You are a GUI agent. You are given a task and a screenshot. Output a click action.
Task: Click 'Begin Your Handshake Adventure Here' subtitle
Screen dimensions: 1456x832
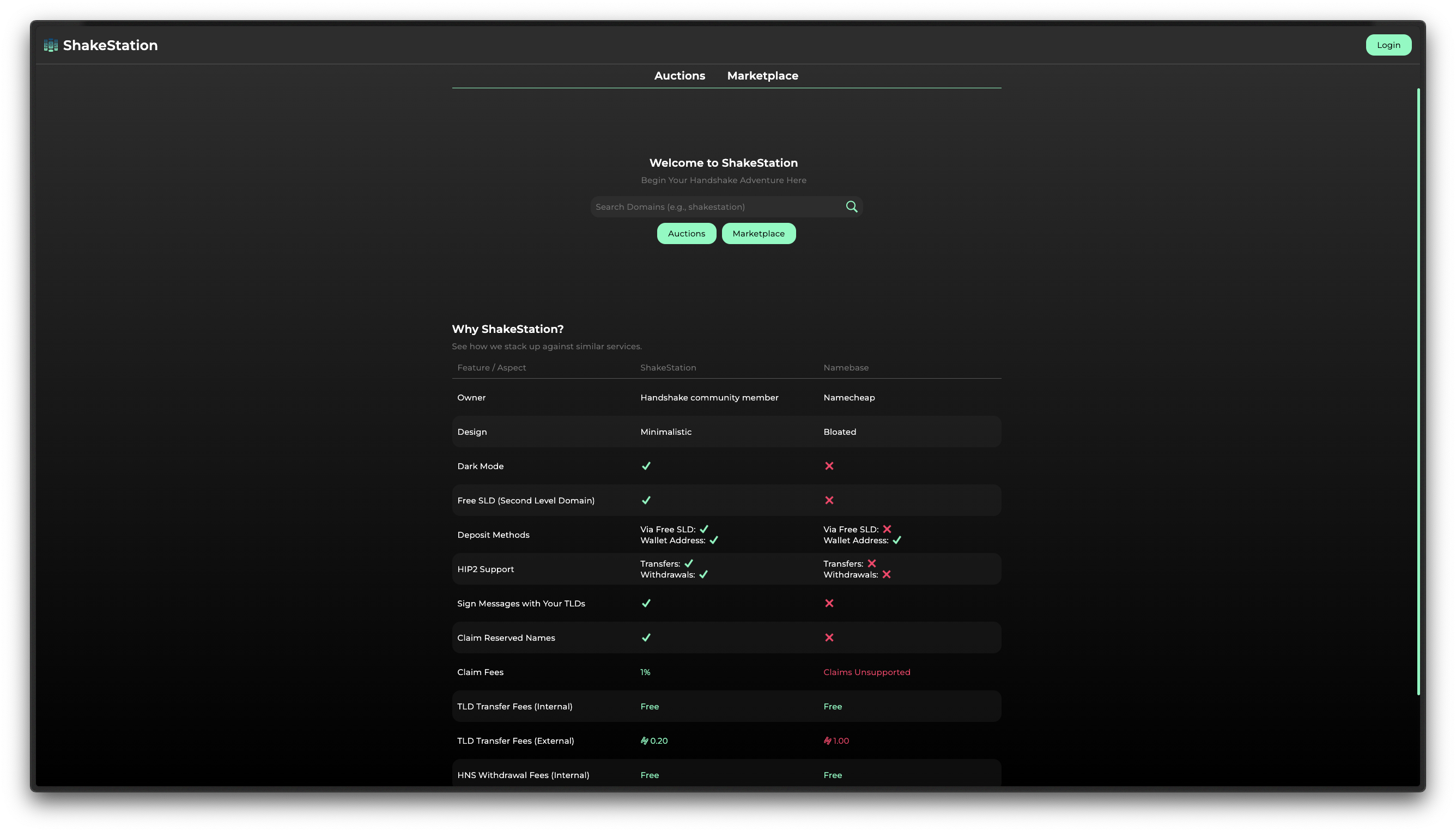coord(724,180)
